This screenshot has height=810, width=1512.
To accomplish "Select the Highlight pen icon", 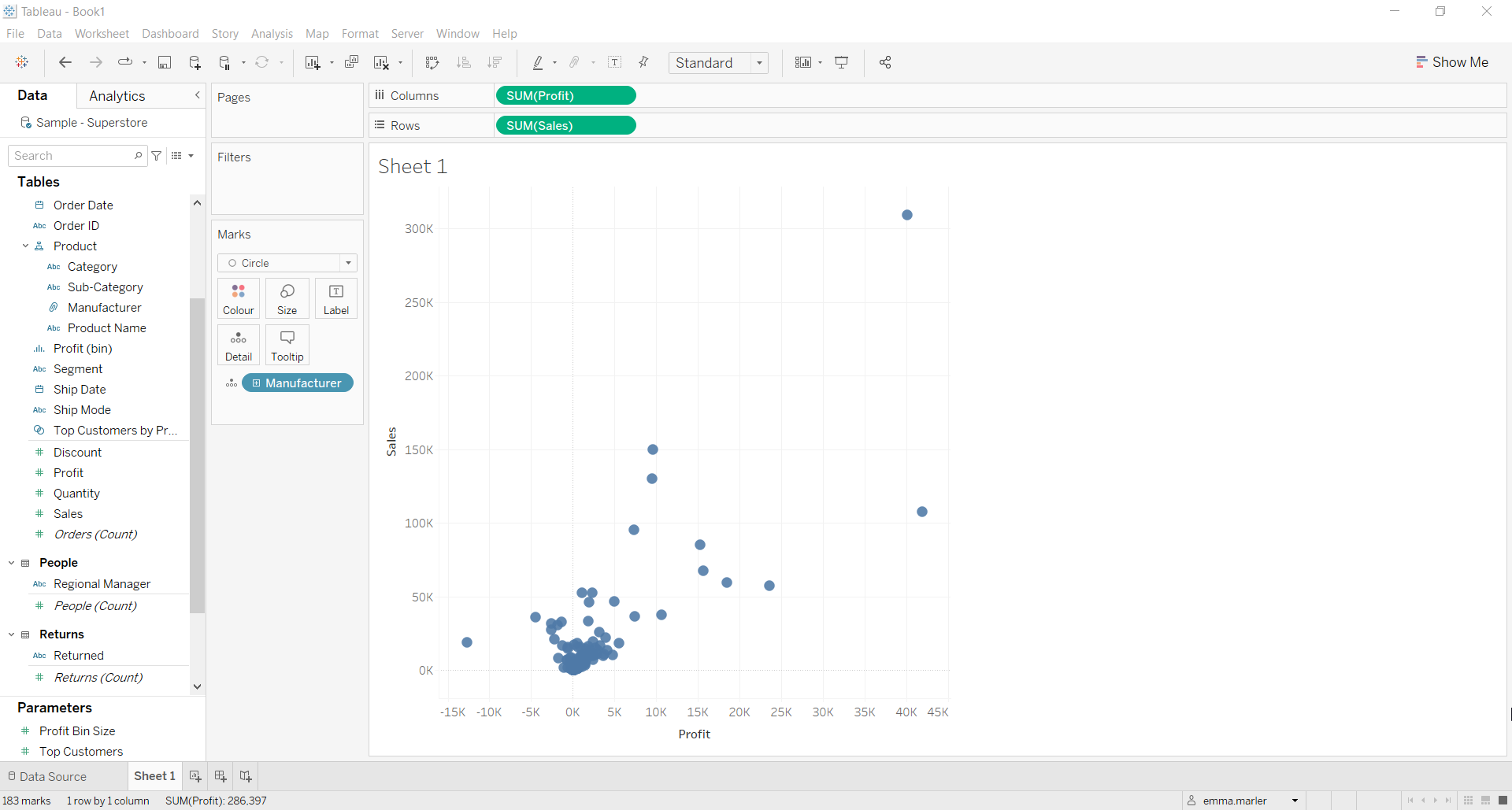I will point(539,63).
